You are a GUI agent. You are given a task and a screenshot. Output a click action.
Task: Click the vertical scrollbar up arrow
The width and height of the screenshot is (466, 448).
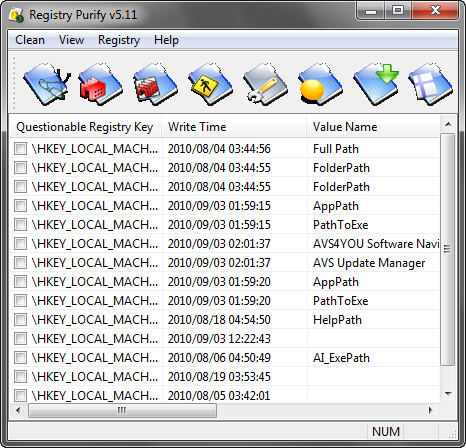[448, 124]
